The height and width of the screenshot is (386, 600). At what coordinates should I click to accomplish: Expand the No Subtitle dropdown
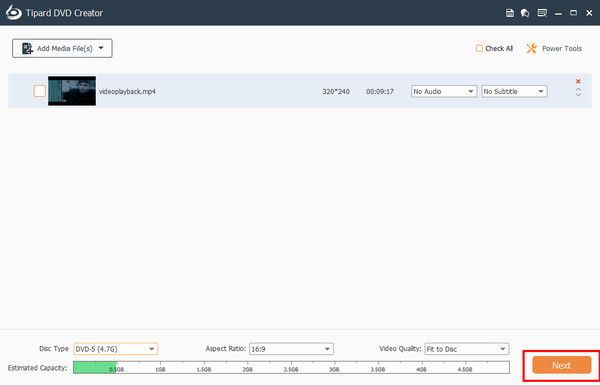click(x=514, y=91)
